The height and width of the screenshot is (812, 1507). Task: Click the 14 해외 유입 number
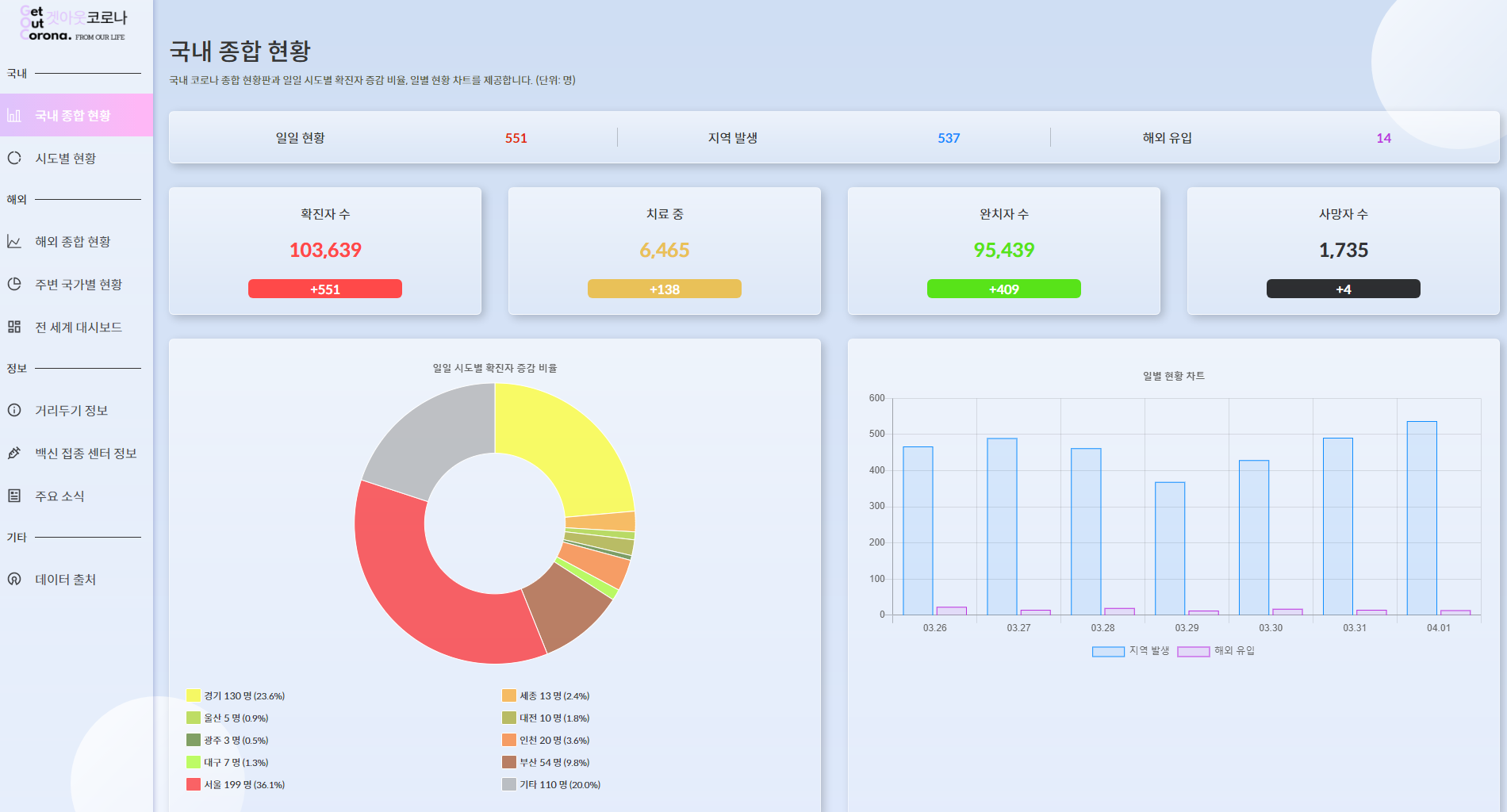tap(1383, 138)
